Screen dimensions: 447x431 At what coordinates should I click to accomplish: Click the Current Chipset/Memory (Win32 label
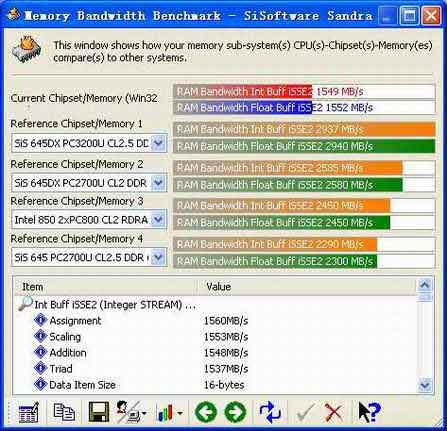(x=84, y=98)
